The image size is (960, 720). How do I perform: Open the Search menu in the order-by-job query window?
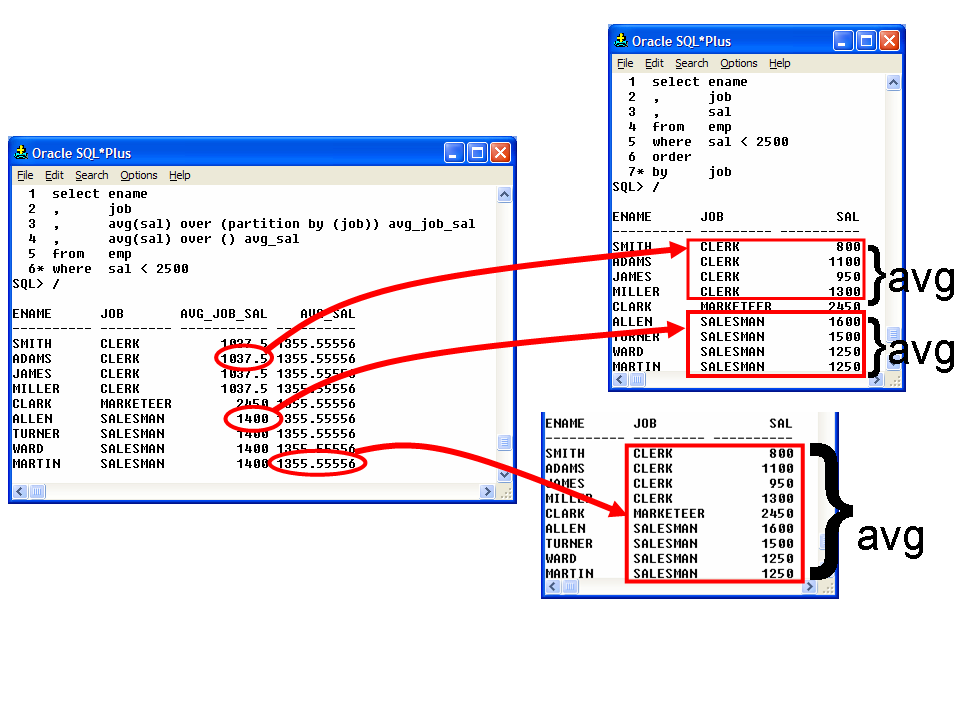coord(691,63)
